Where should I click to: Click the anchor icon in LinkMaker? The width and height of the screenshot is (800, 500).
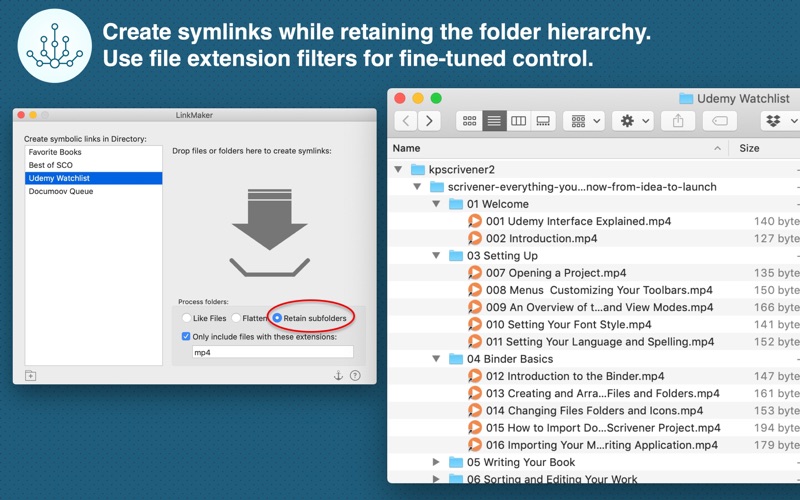click(338, 376)
